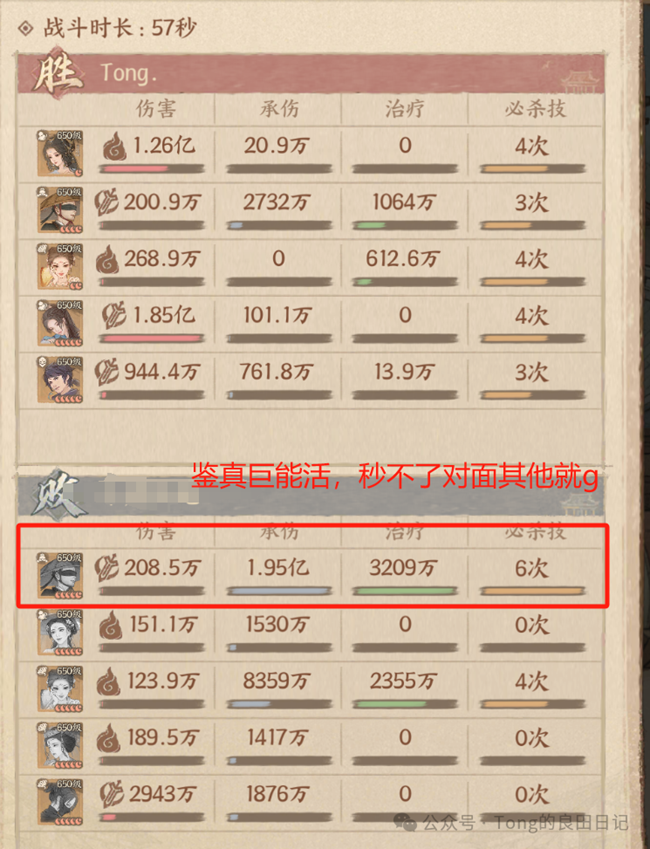
Task: Click the 战斗时长 57秒 label
Action: click(119, 28)
